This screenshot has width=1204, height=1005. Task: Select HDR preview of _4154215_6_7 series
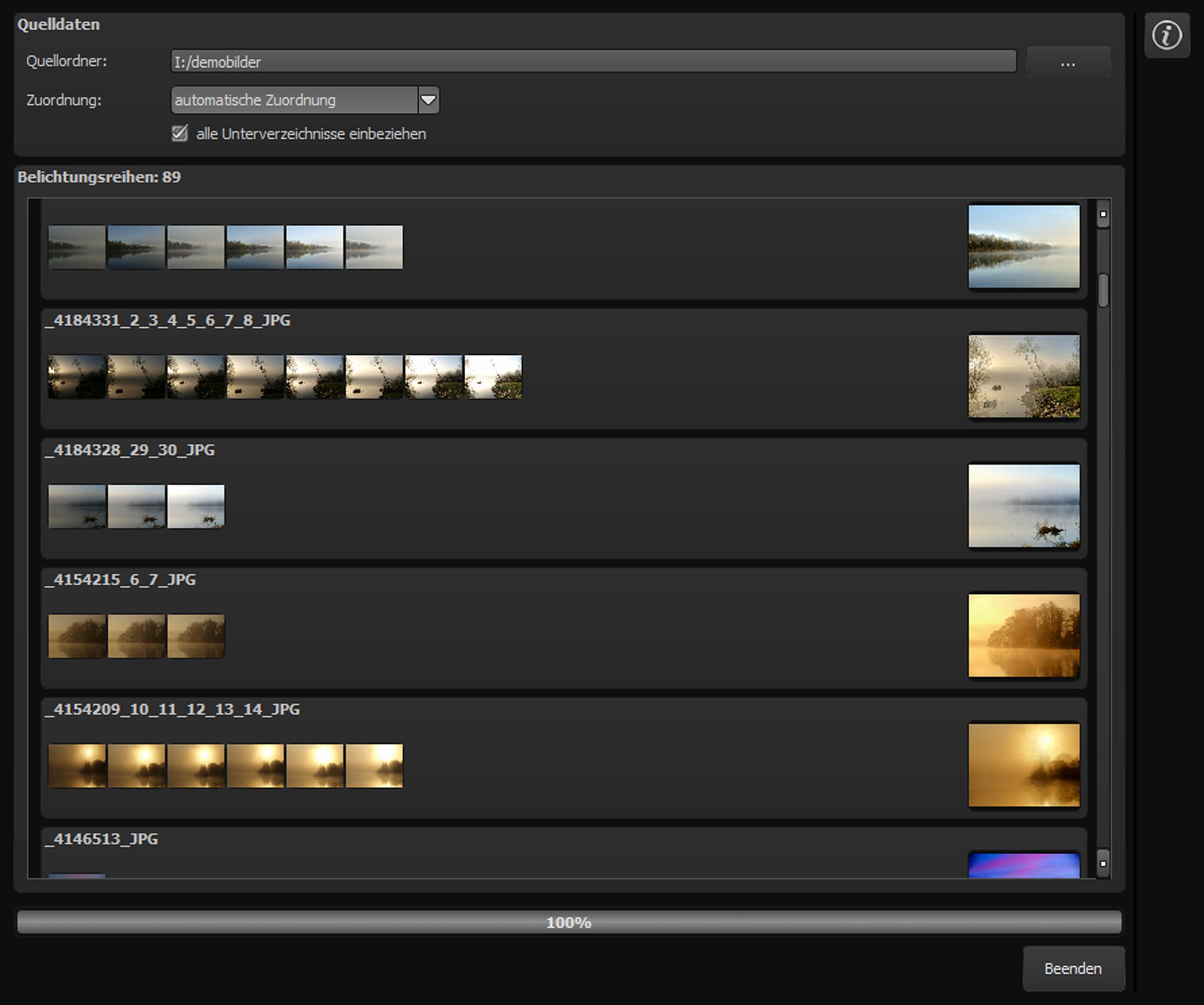1023,635
